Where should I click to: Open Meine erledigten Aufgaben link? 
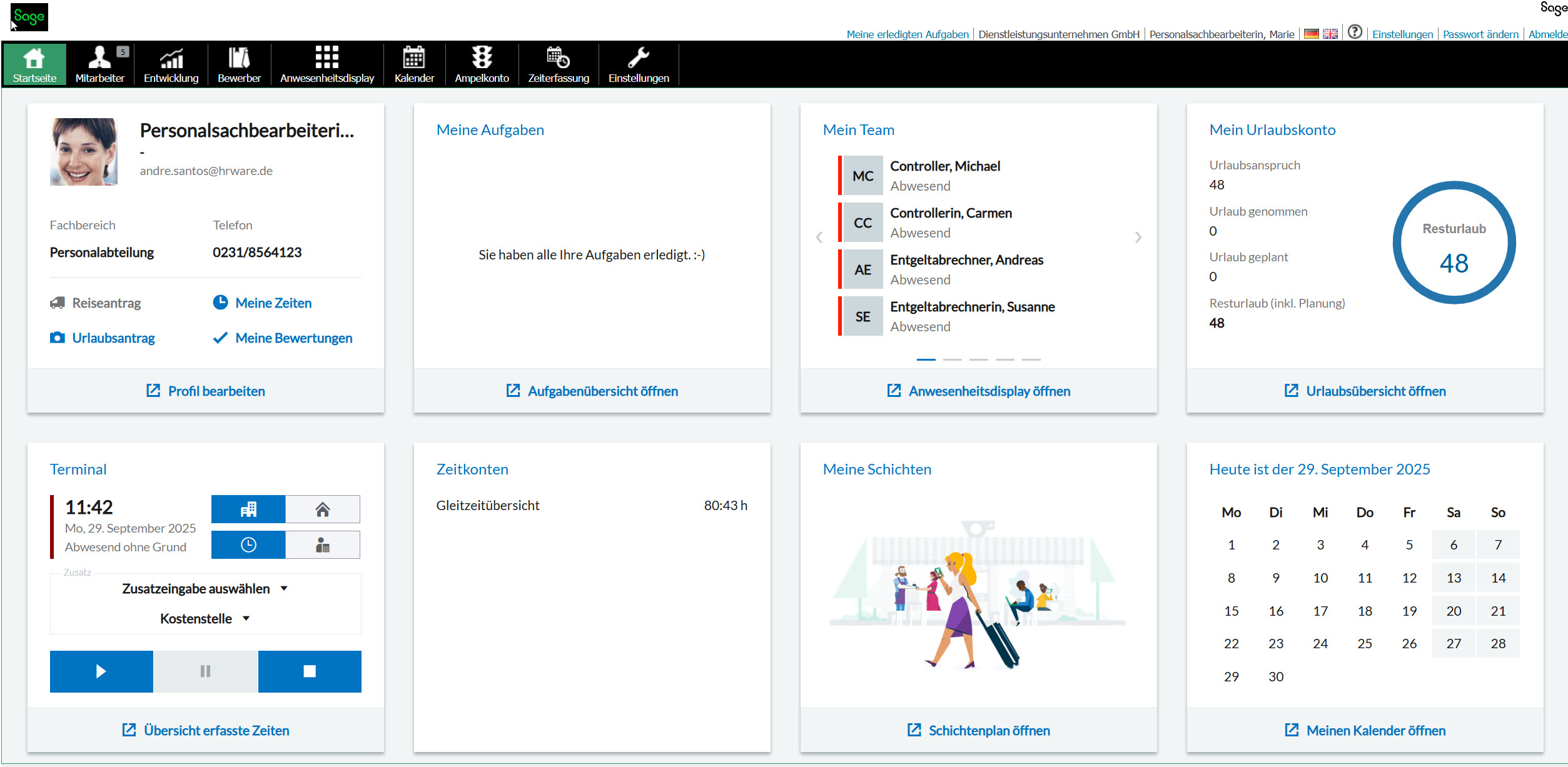point(907,34)
